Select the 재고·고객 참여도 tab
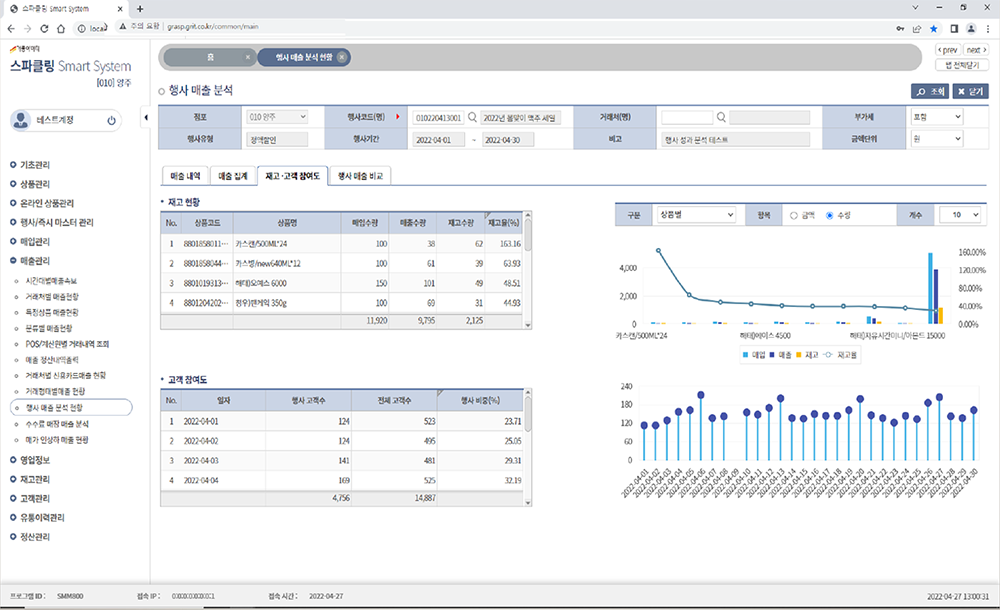 (293, 176)
